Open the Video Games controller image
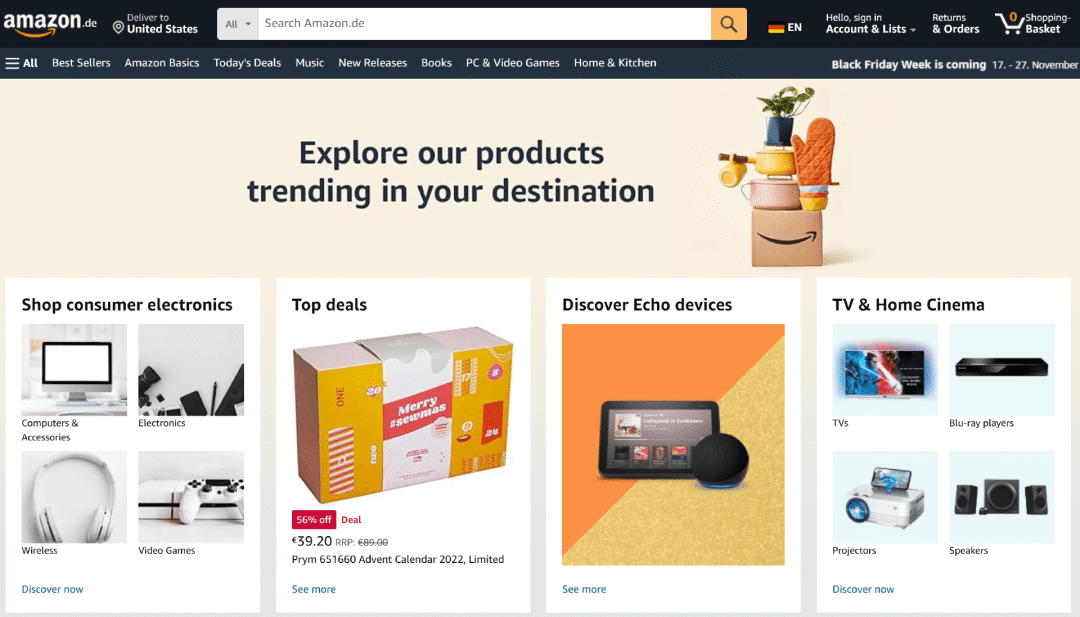Screen dimensions: 1080x617 click(x=191, y=497)
